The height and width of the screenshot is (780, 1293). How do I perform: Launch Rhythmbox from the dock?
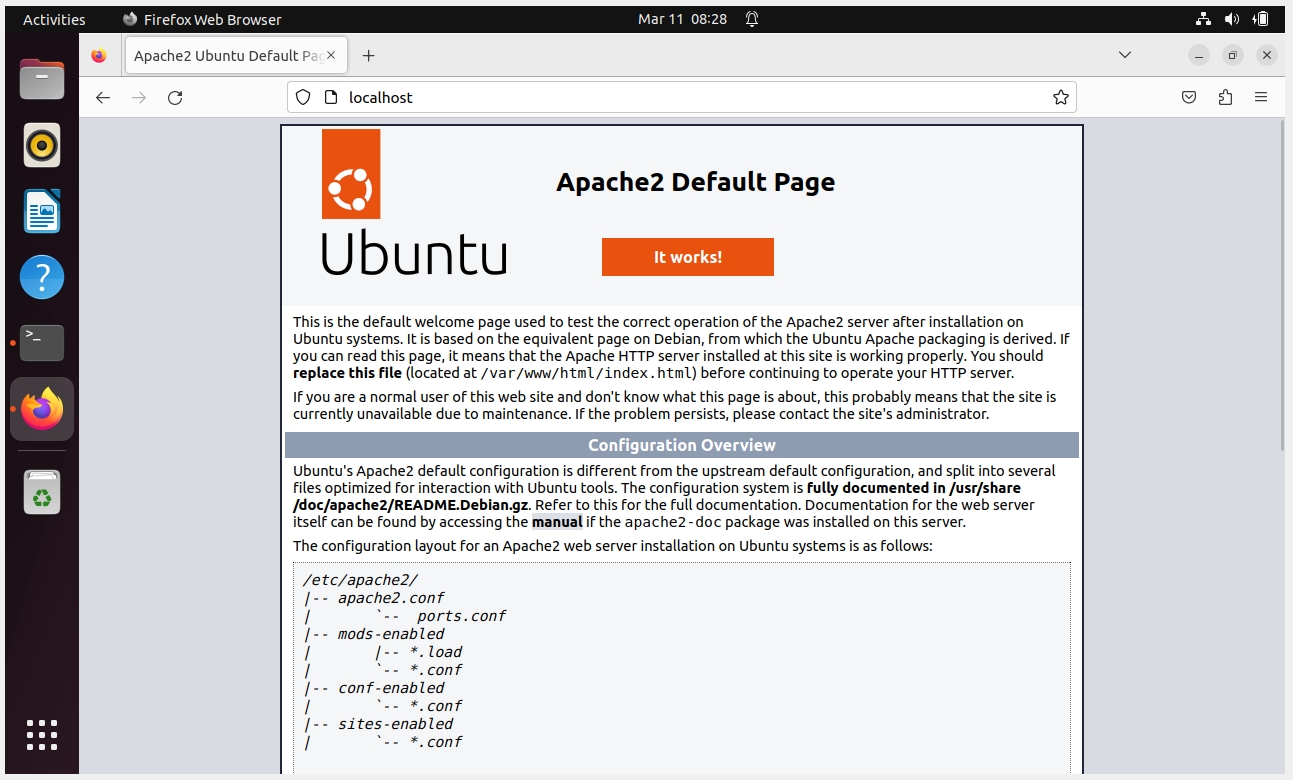(42, 146)
